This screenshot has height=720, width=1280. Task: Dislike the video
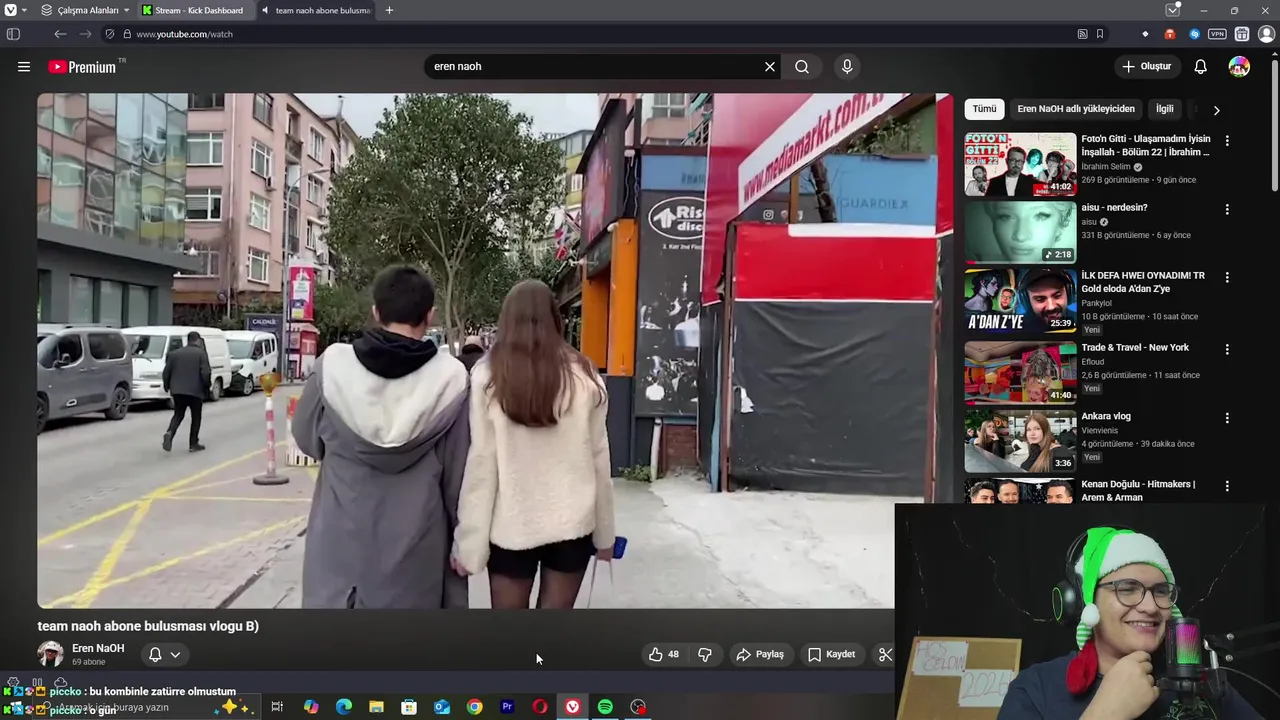pos(705,654)
